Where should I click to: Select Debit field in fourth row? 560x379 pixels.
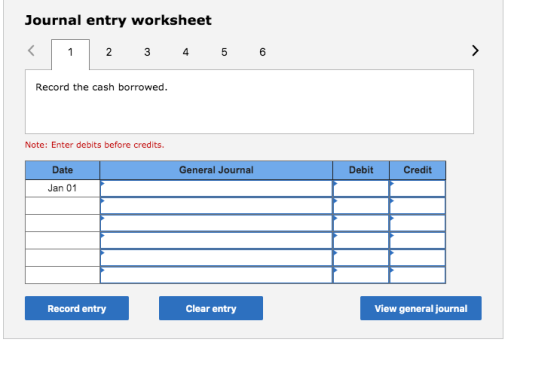[x=361, y=240]
